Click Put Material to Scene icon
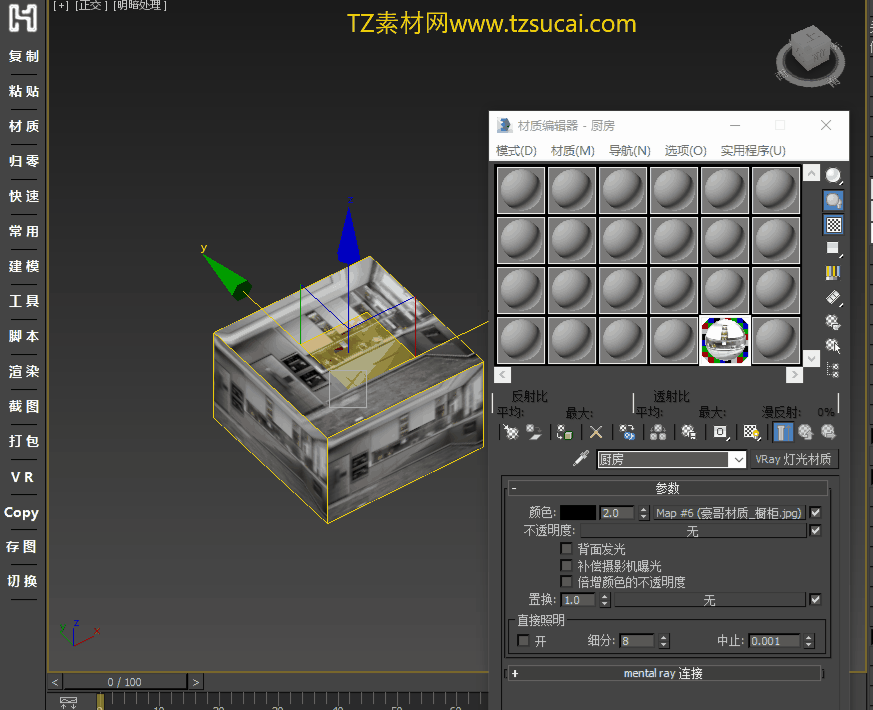The width and height of the screenshot is (873, 710). [533, 432]
